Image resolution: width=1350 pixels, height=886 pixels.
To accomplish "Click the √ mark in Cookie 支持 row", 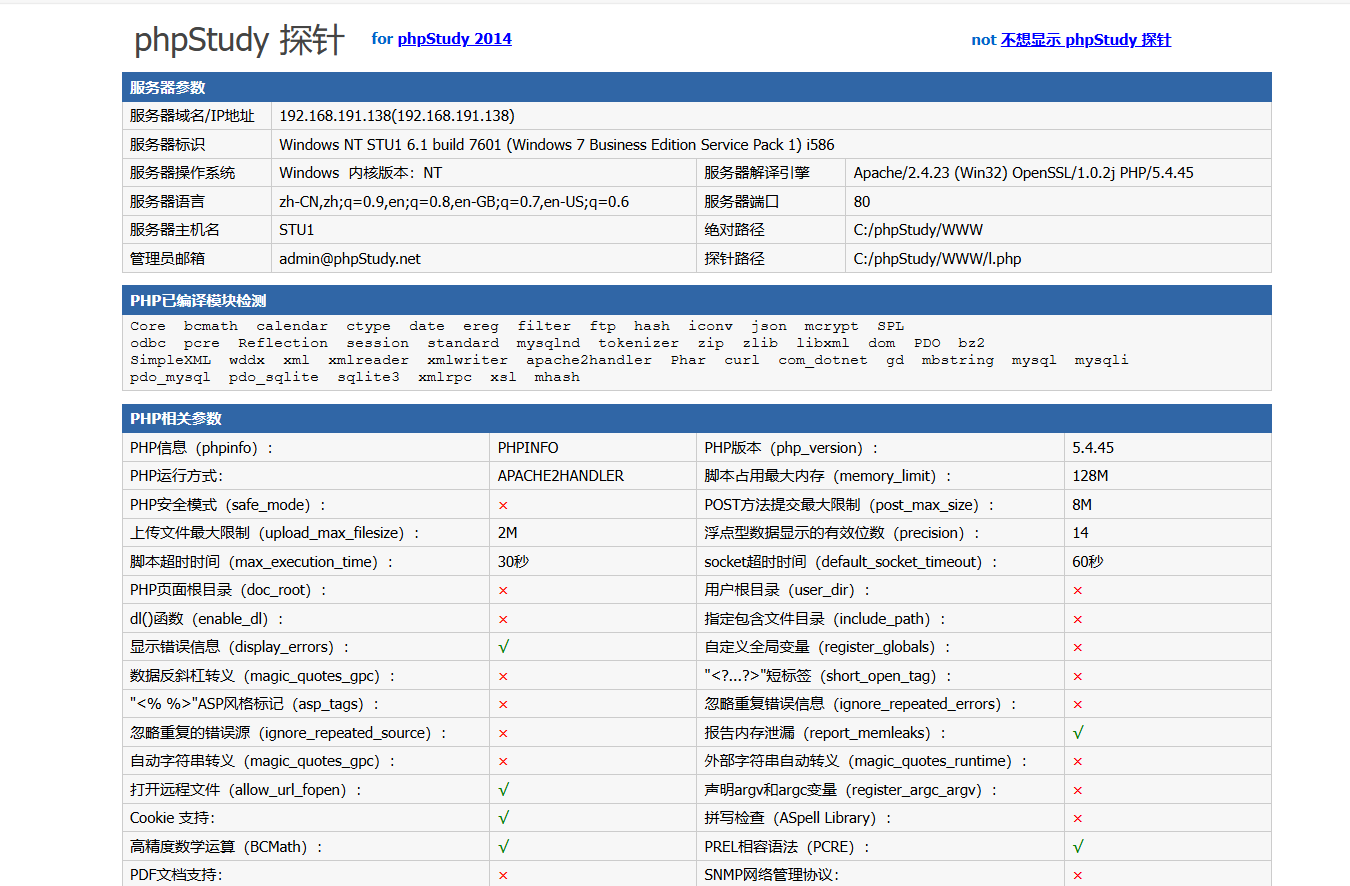I will [504, 818].
